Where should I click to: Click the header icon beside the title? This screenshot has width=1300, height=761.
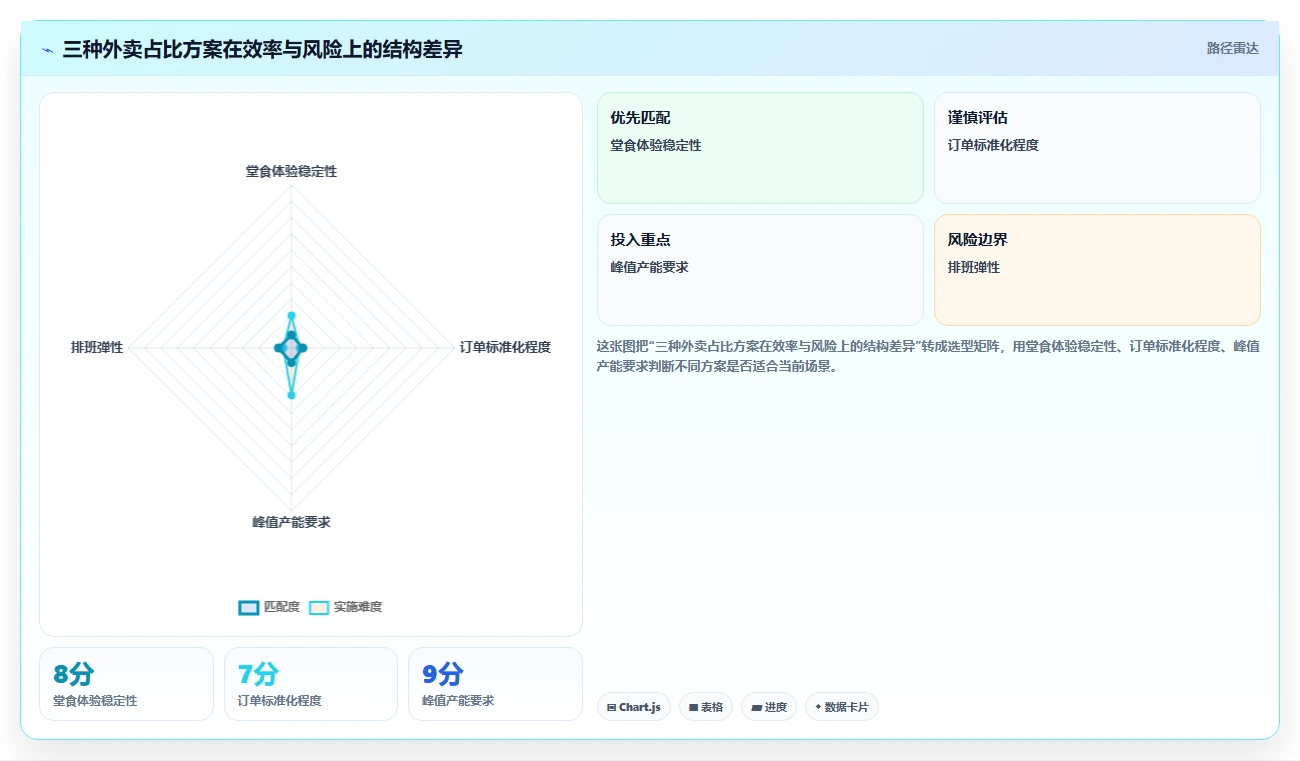pyautogui.click(x=47, y=49)
